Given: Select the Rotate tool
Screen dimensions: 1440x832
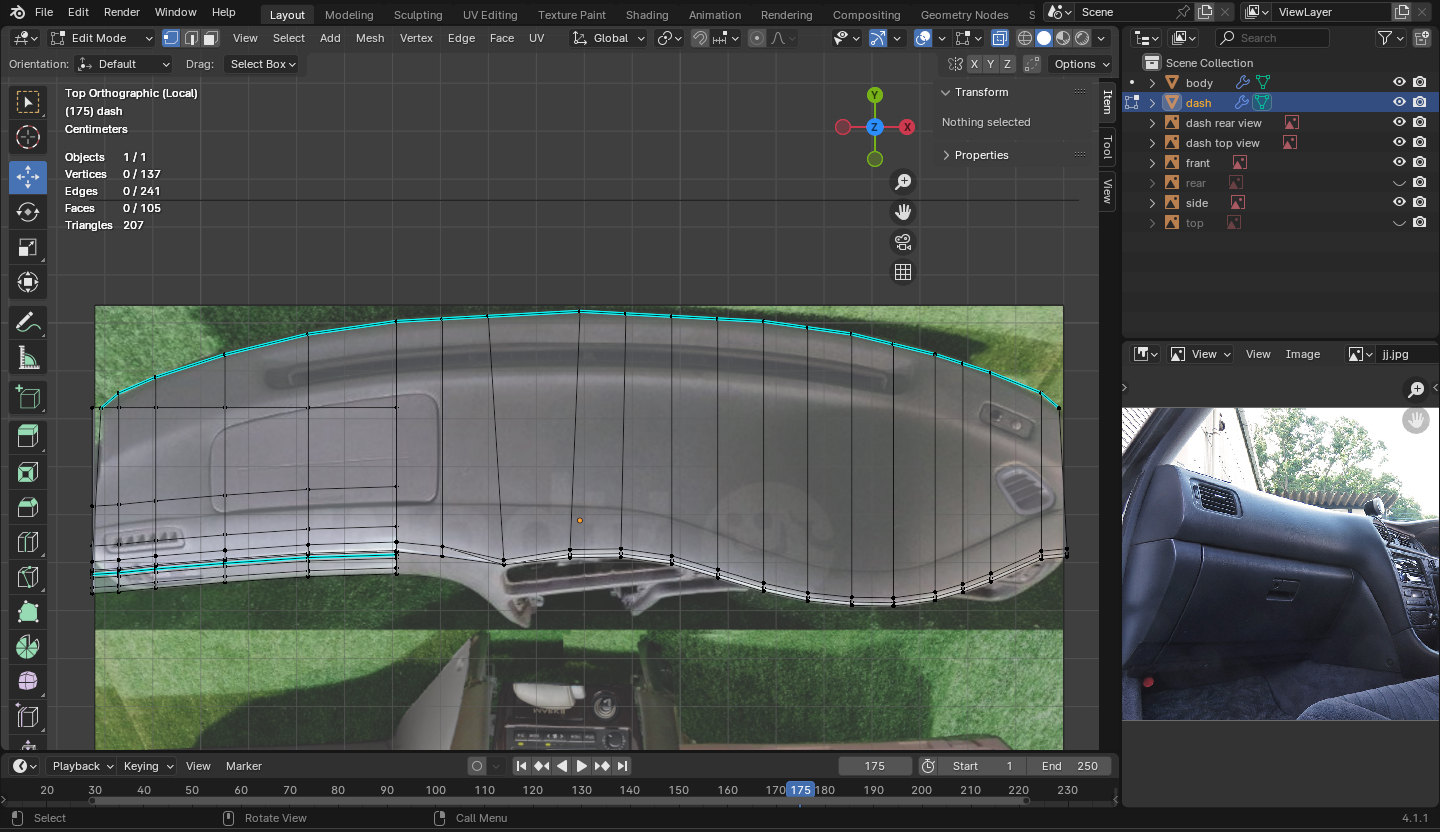Looking at the screenshot, I should [x=28, y=212].
